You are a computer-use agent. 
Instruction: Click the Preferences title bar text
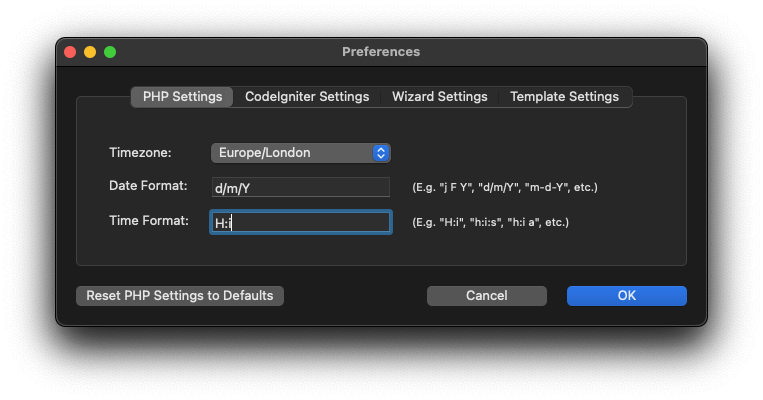[381, 52]
